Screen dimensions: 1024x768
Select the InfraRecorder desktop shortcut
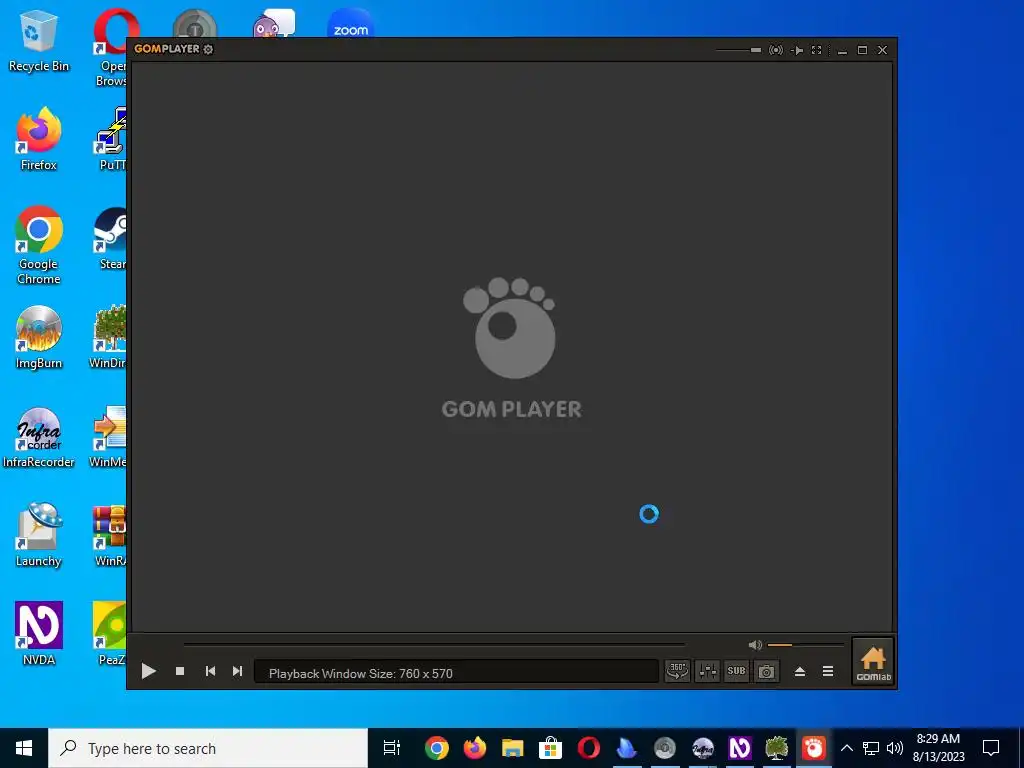(39, 437)
